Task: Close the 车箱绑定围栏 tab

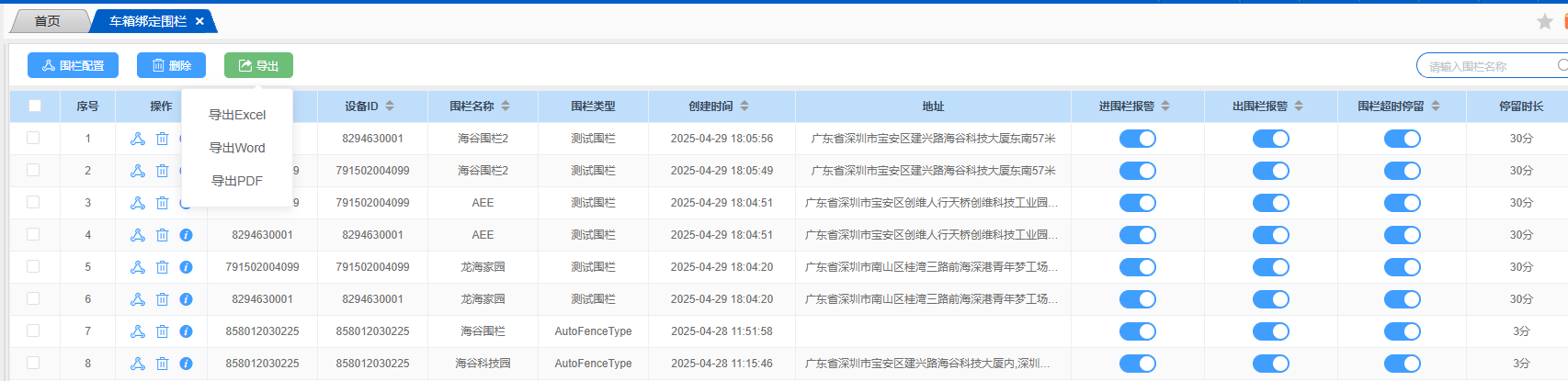Action: tap(199, 21)
